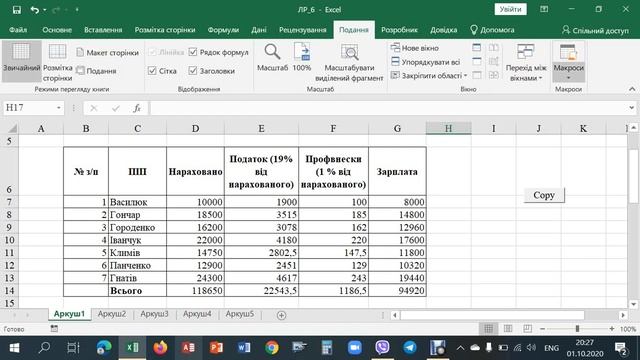Open the Масштаб zoom dialog
This screenshot has width=640, height=360.
(x=272, y=57)
